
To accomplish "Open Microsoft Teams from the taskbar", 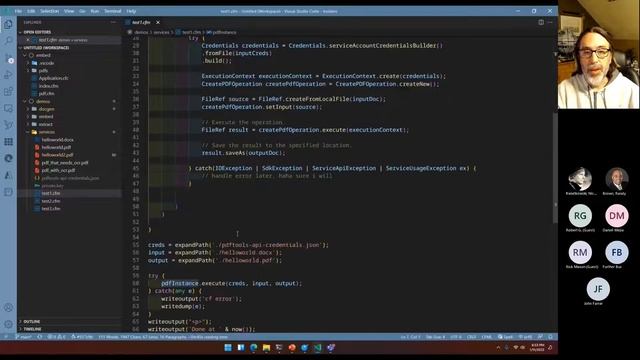I will [331, 348].
